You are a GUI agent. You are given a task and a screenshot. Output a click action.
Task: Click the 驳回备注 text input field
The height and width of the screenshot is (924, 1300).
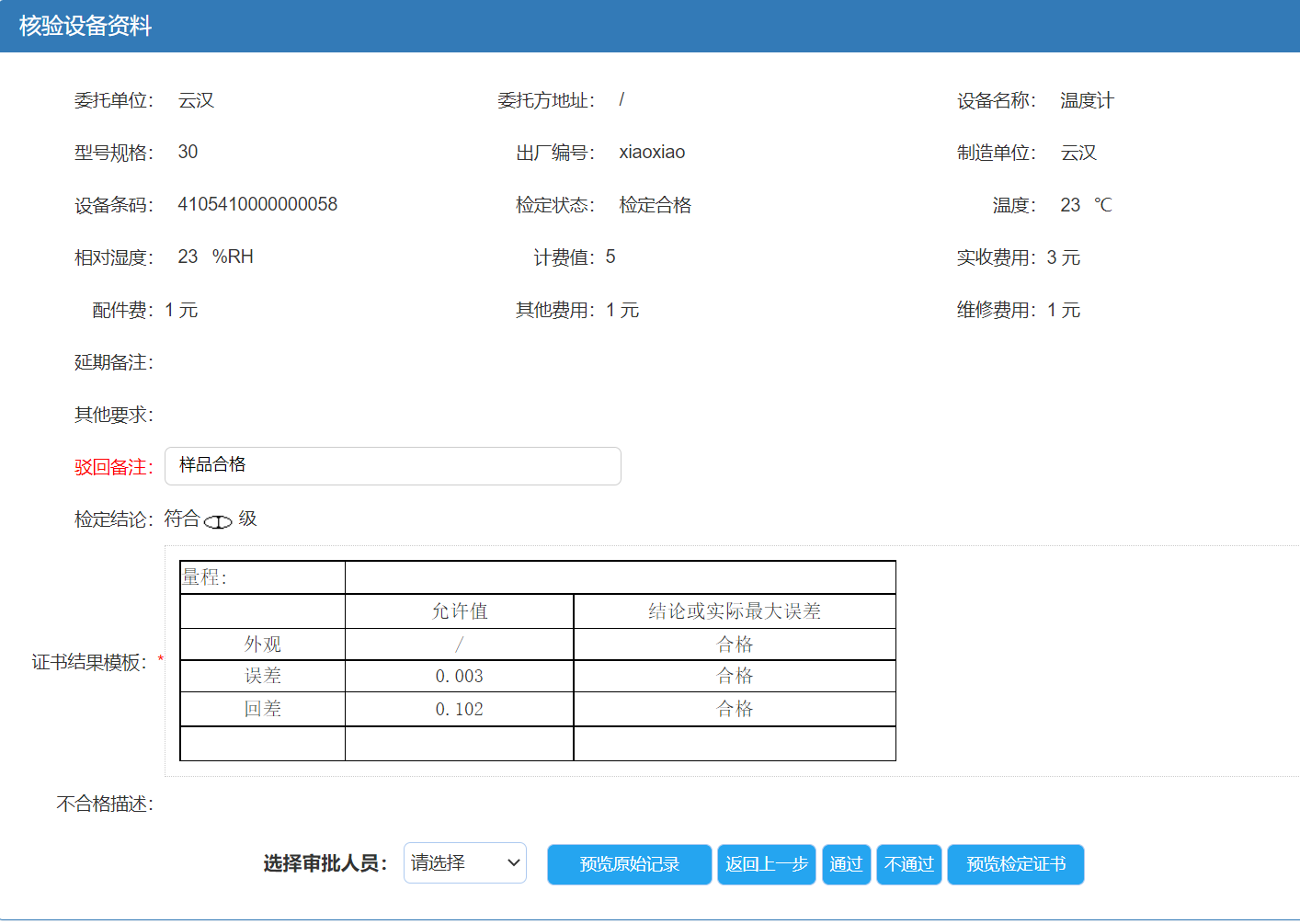click(x=393, y=466)
